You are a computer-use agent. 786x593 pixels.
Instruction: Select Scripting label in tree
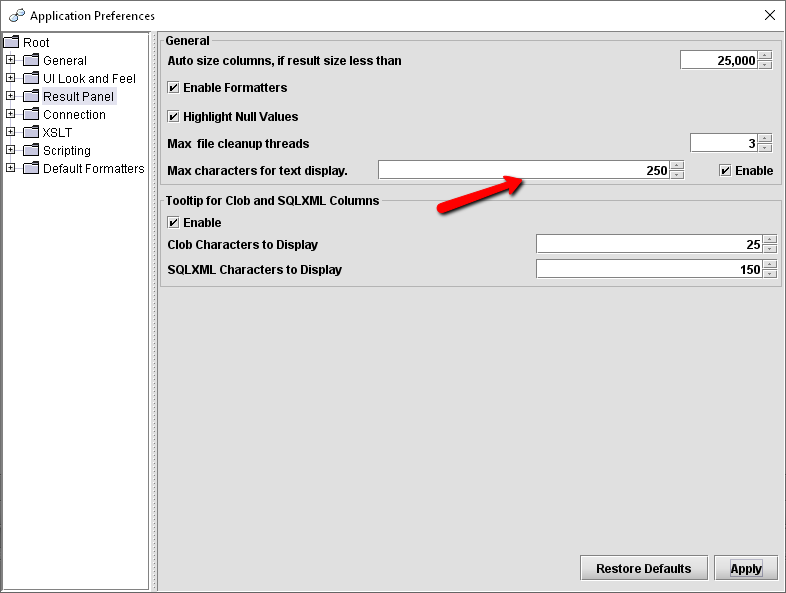(x=67, y=151)
